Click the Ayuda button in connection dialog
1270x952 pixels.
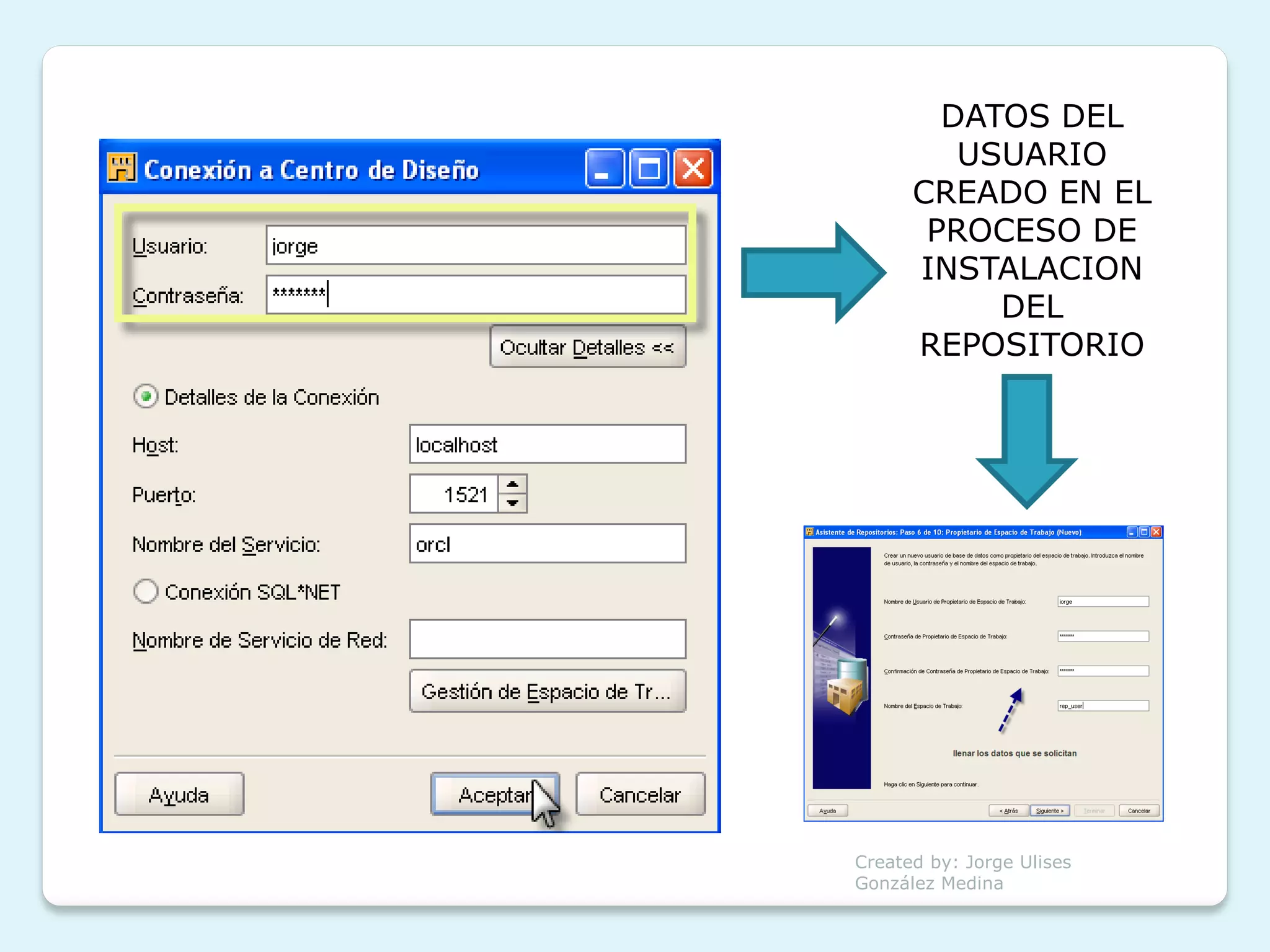coord(179,794)
